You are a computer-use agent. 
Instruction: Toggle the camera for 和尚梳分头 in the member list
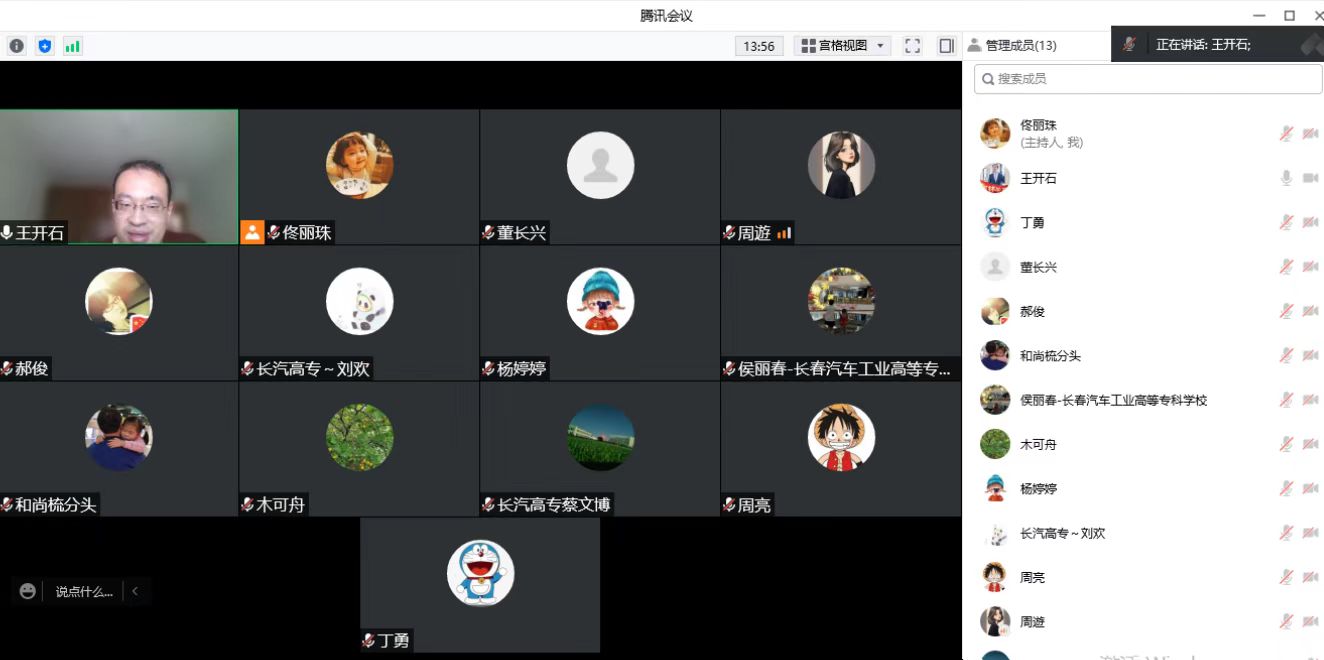1311,355
